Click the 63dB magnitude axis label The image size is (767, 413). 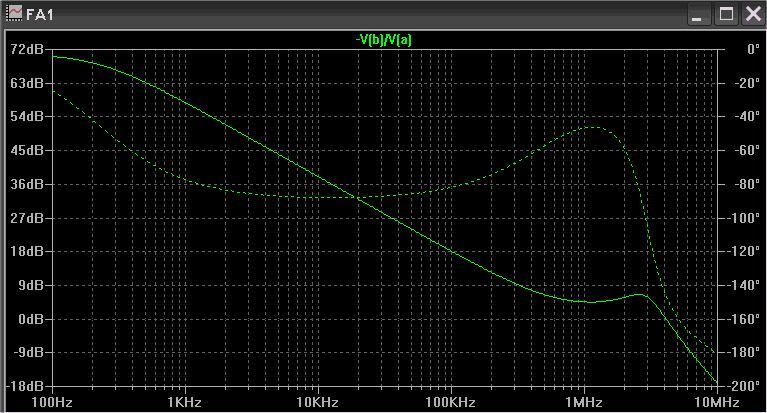click(x=27, y=83)
